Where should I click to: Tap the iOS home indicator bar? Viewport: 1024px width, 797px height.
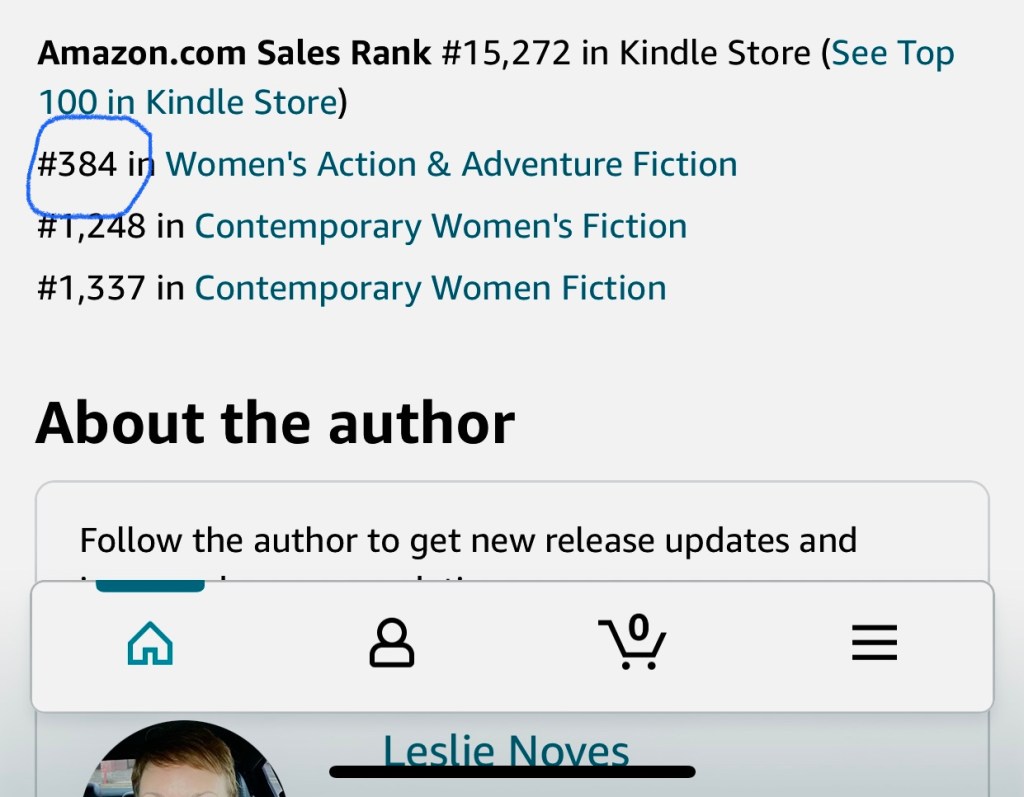[512, 772]
